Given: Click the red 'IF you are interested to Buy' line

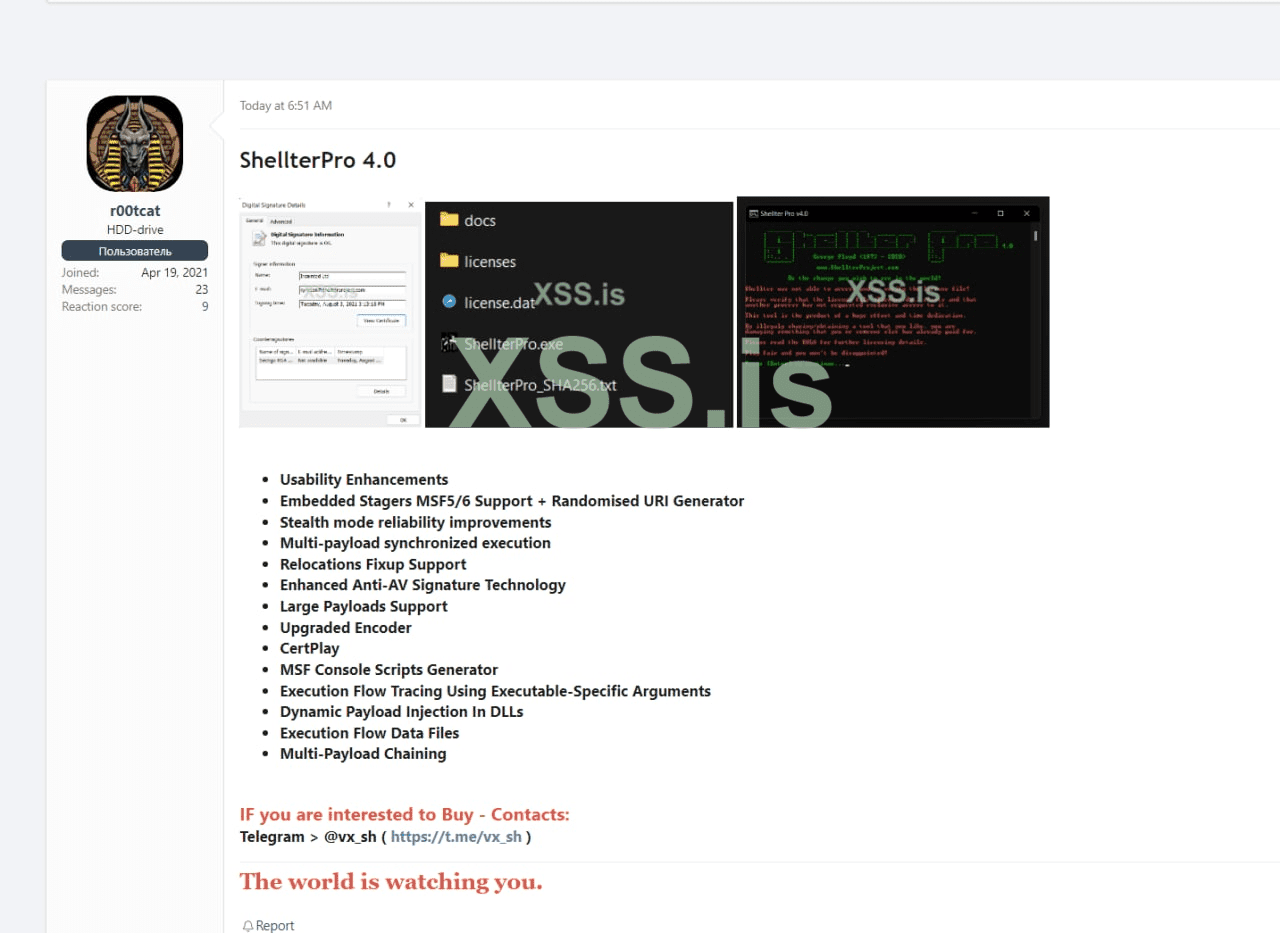Looking at the screenshot, I should 405,814.
